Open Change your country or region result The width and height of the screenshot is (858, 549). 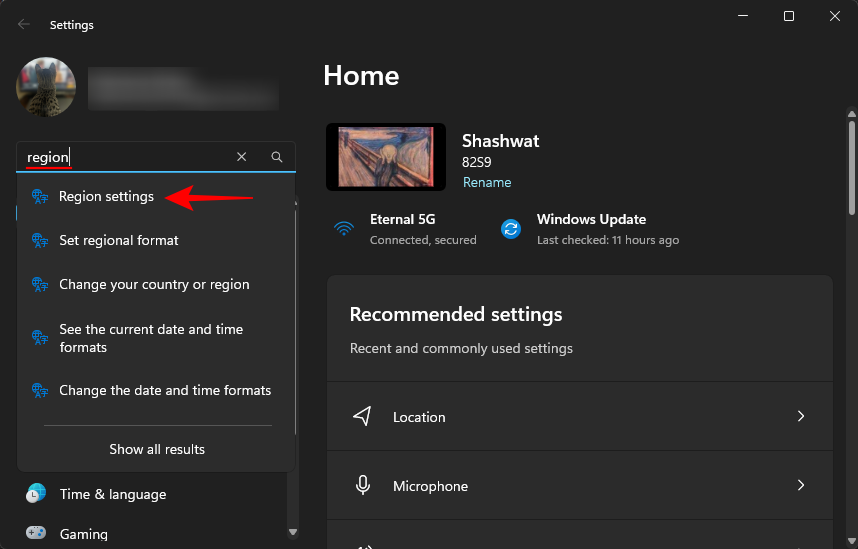click(x=154, y=285)
